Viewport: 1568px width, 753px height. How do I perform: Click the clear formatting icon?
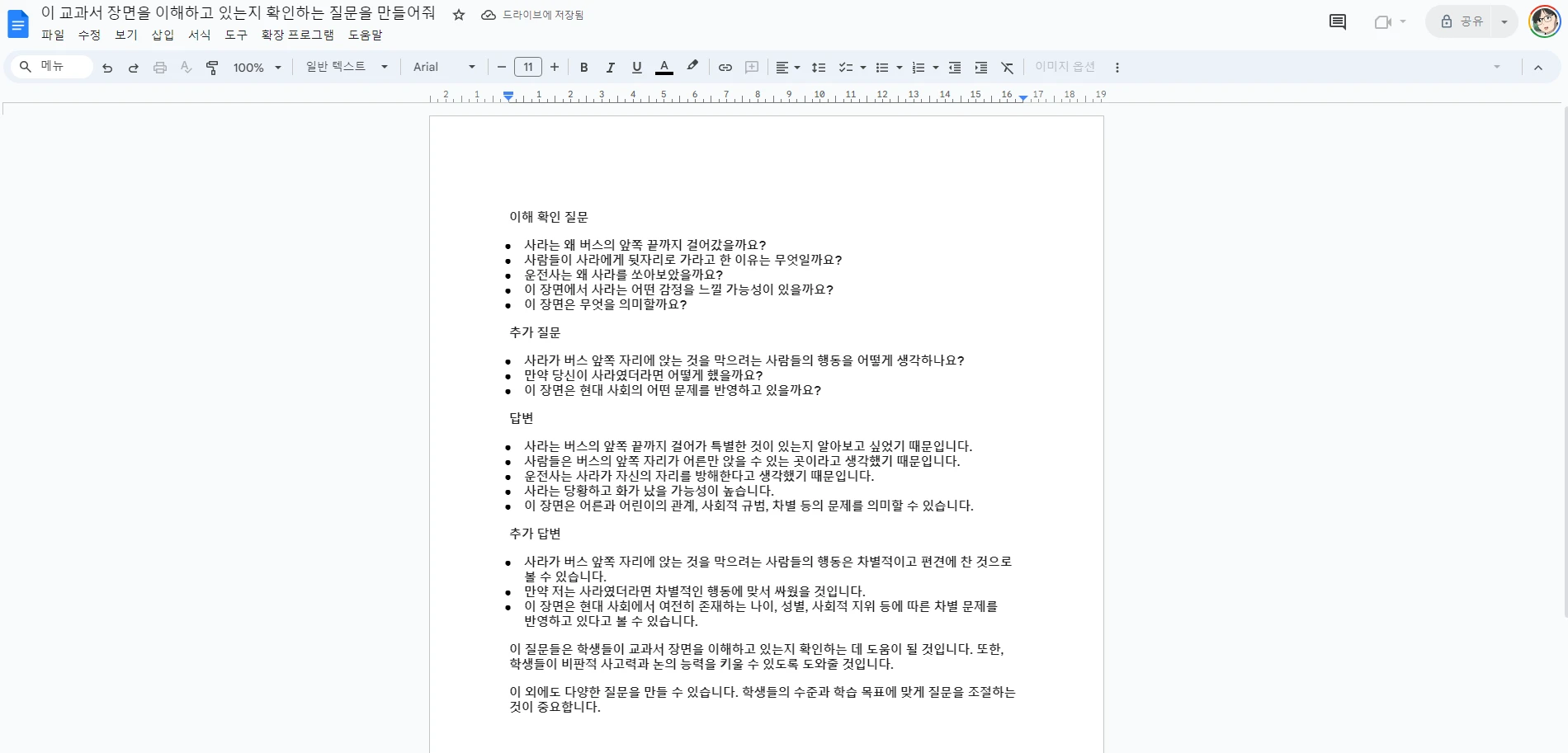[1007, 68]
